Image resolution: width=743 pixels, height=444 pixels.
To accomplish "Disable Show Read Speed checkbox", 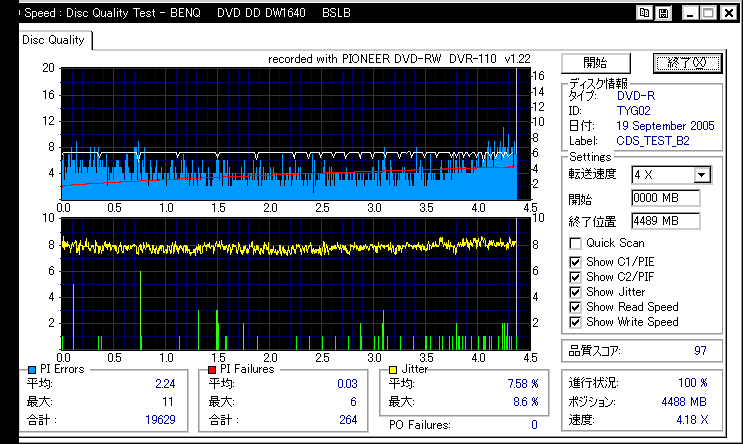I will coord(575,307).
